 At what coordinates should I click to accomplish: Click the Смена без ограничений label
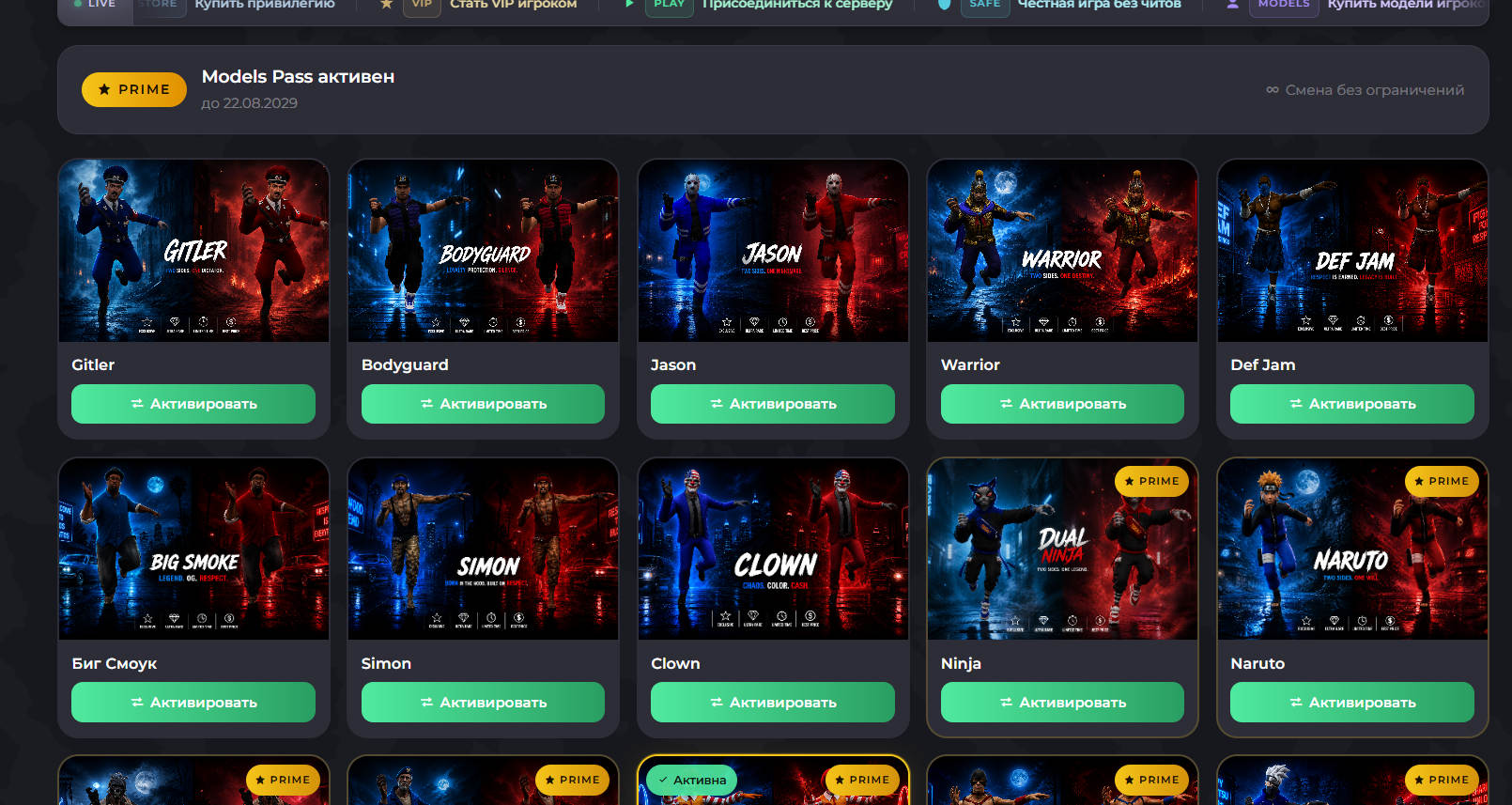click(1375, 90)
